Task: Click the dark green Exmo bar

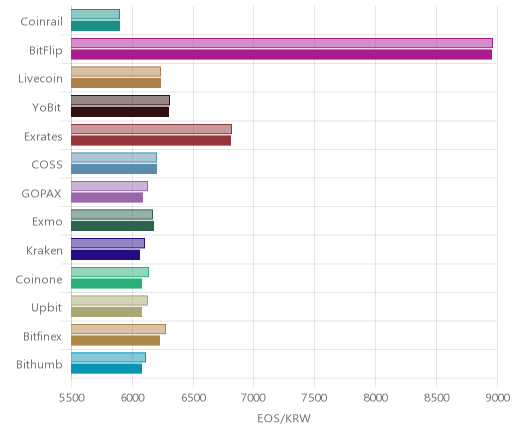Action: tap(112, 226)
